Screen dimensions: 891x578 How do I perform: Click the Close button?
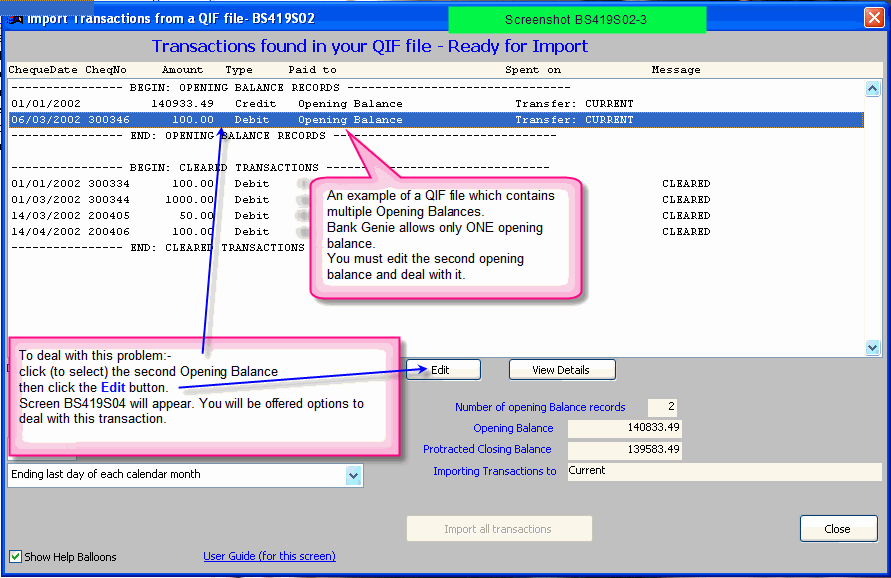[838, 529]
